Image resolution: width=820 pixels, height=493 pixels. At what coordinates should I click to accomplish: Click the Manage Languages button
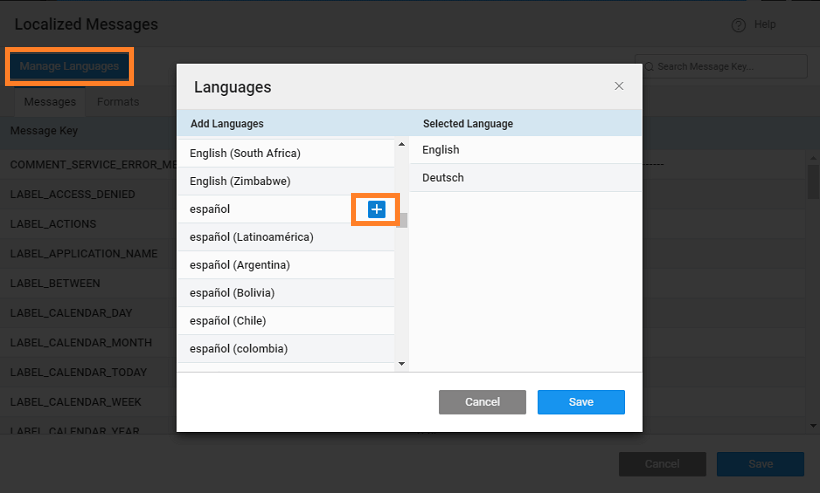click(69, 67)
